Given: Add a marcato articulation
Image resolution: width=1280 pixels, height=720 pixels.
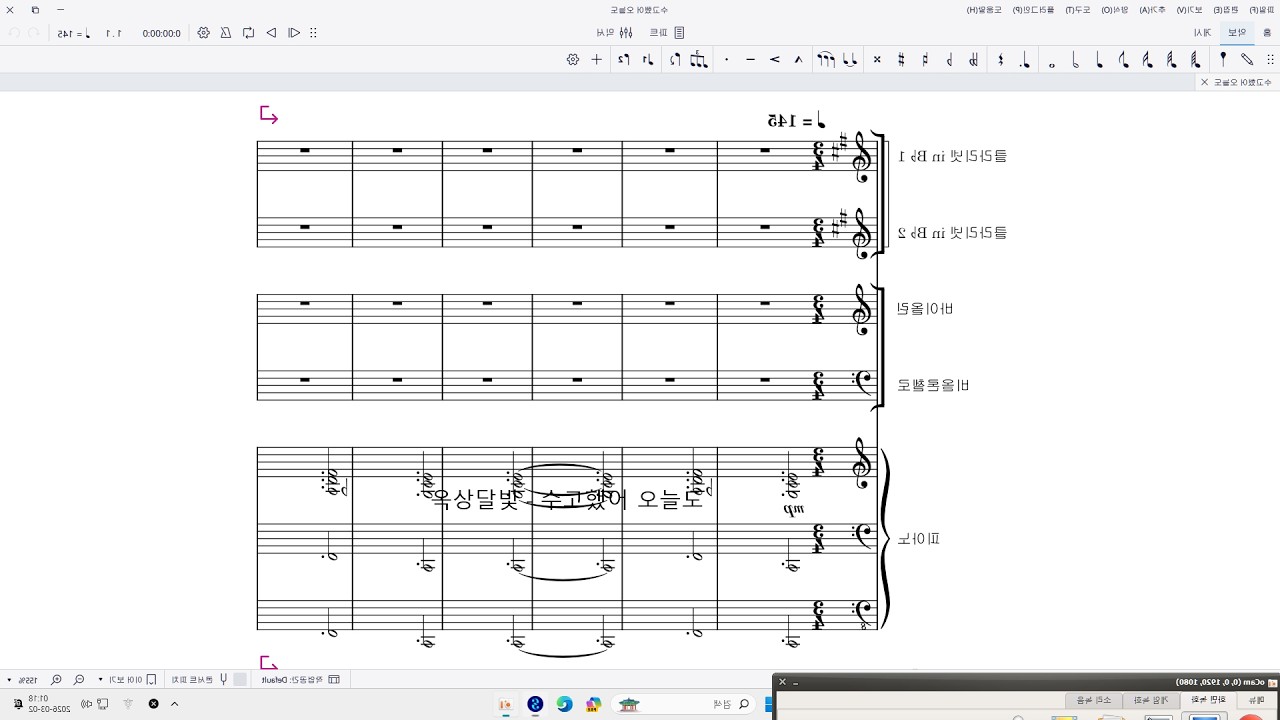Looking at the screenshot, I should (x=798, y=60).
